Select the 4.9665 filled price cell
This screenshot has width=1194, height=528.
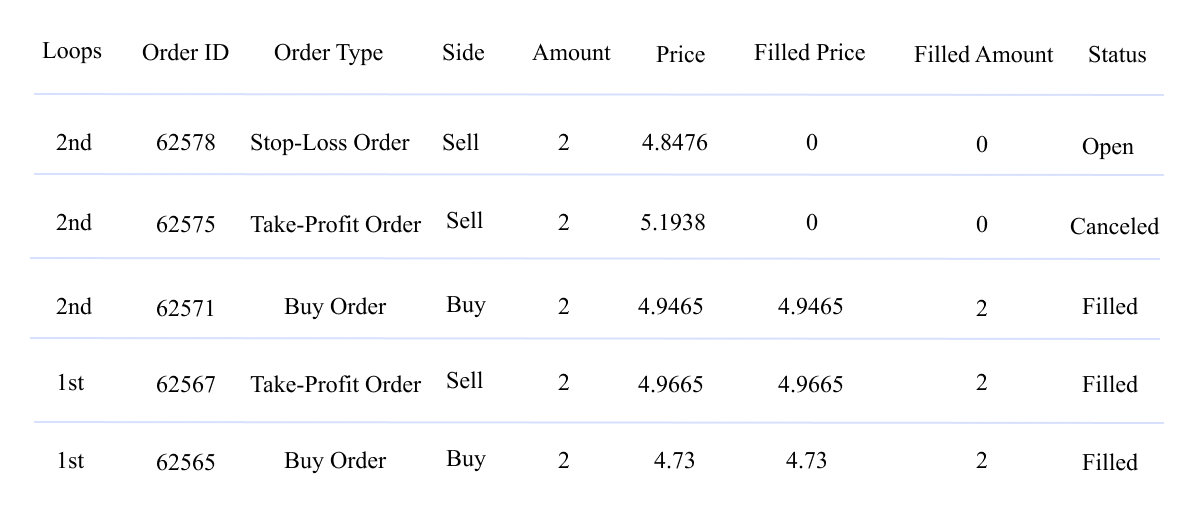coord(810,384)
